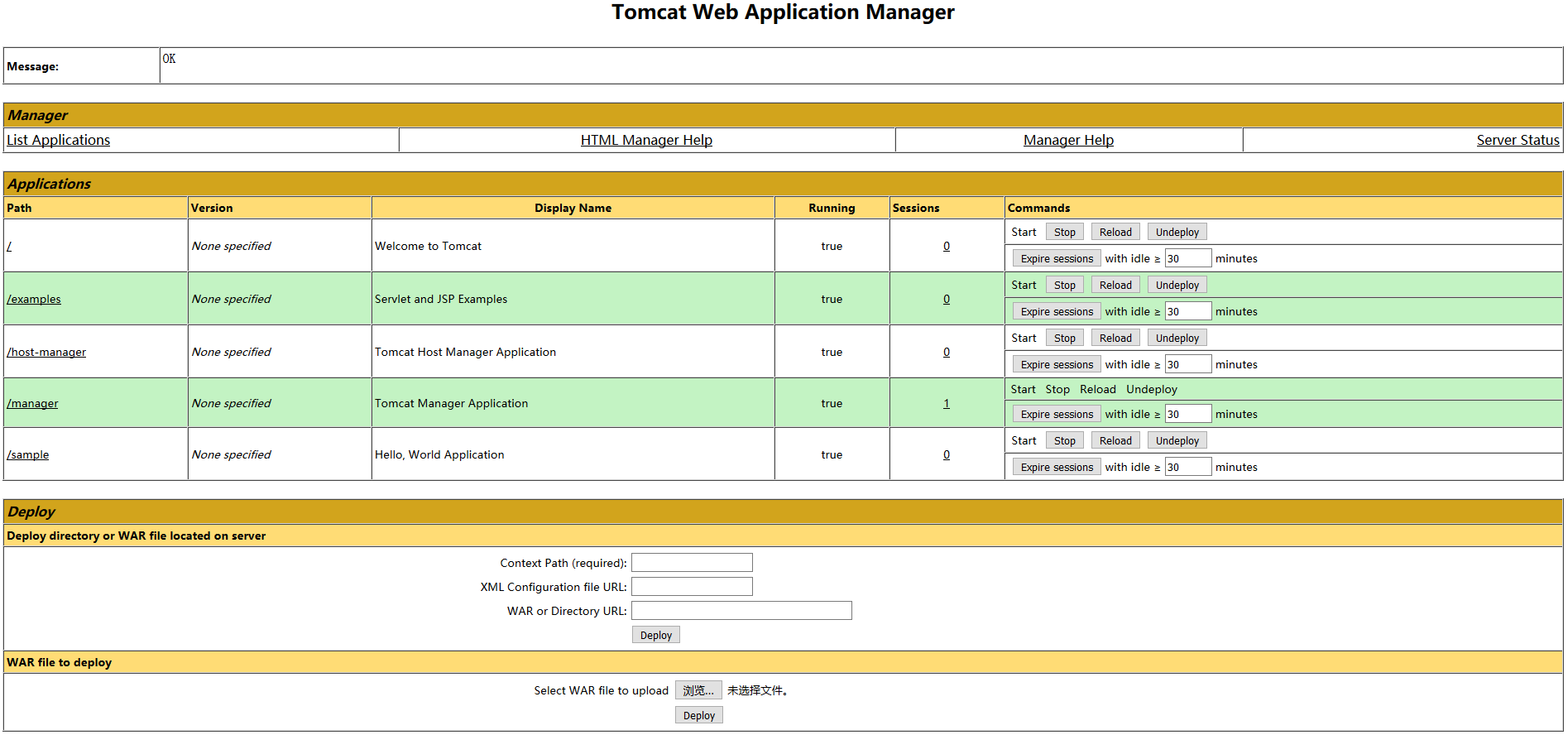Open the /examples application link
The width and height of the screenshot is (1568, 735).
(34, 299)
